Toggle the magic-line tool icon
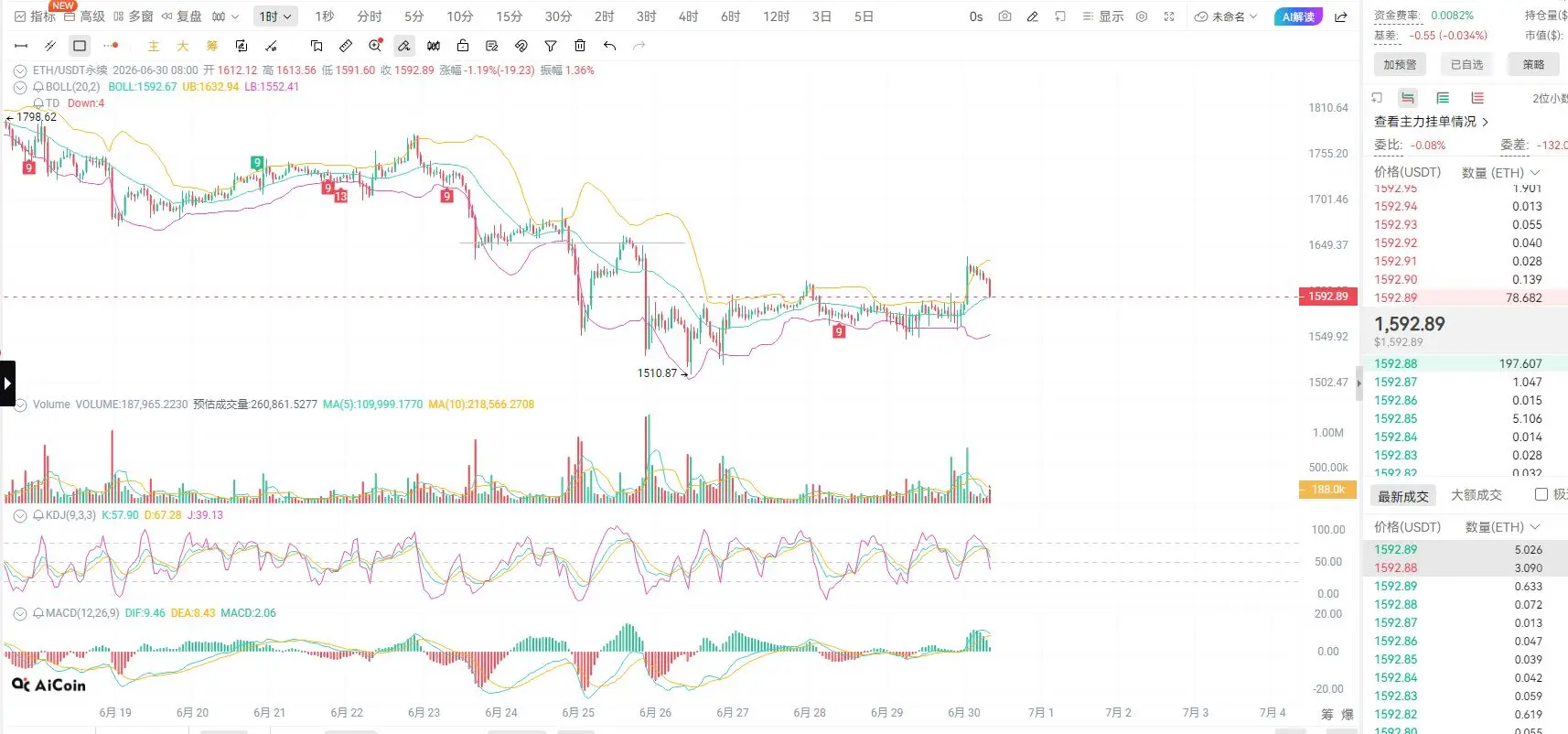 [271, 46]
